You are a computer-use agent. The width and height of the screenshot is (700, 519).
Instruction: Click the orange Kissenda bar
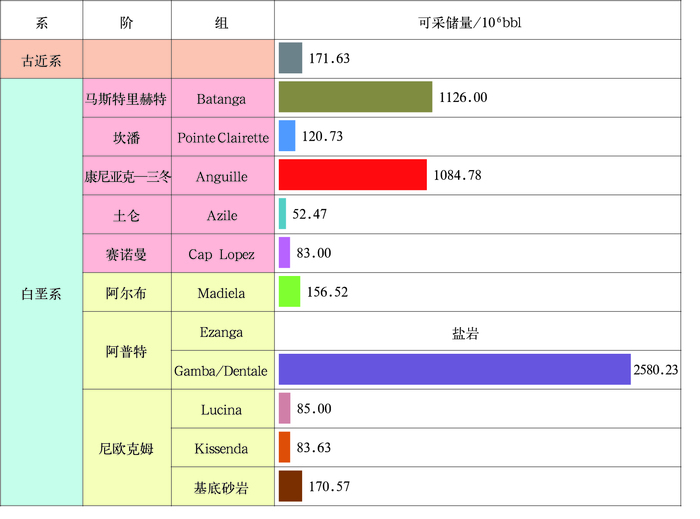(x=284, y=448)
